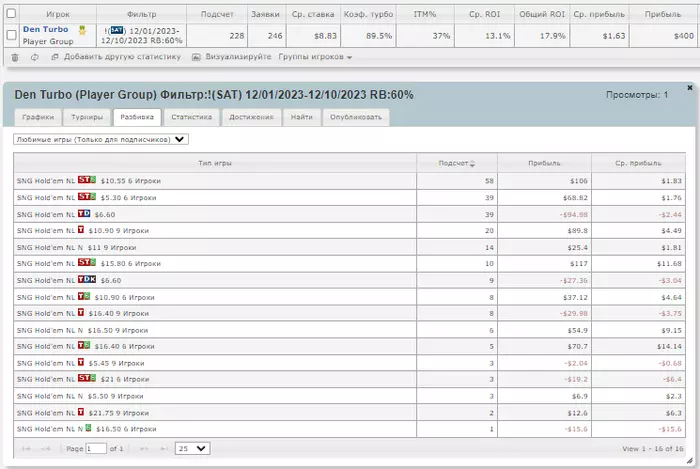This screenshot has height=469, width=700.
Task: Click the refresh icon next to trash
Action: (x=35, y=57)
